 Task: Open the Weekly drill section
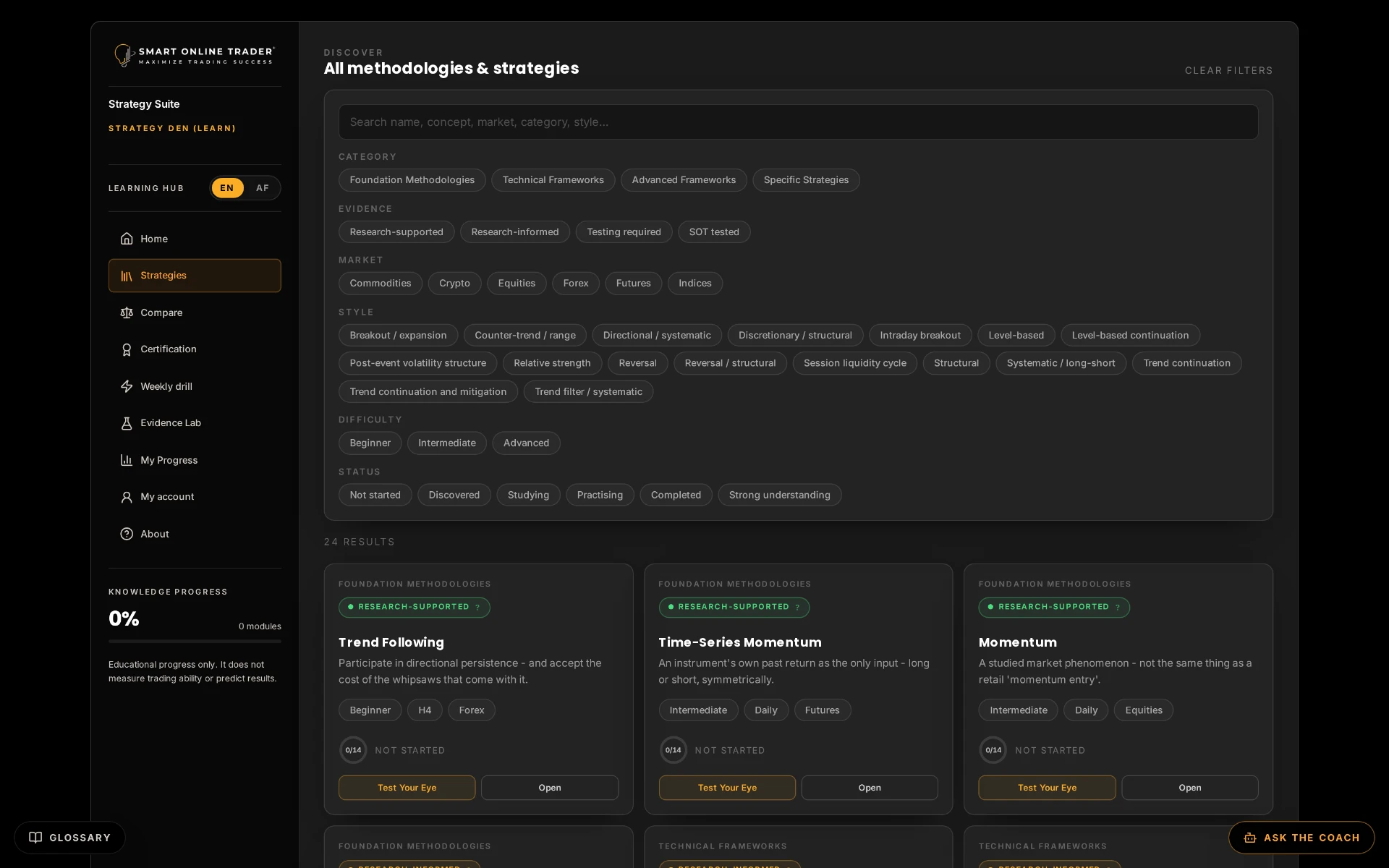195,386
